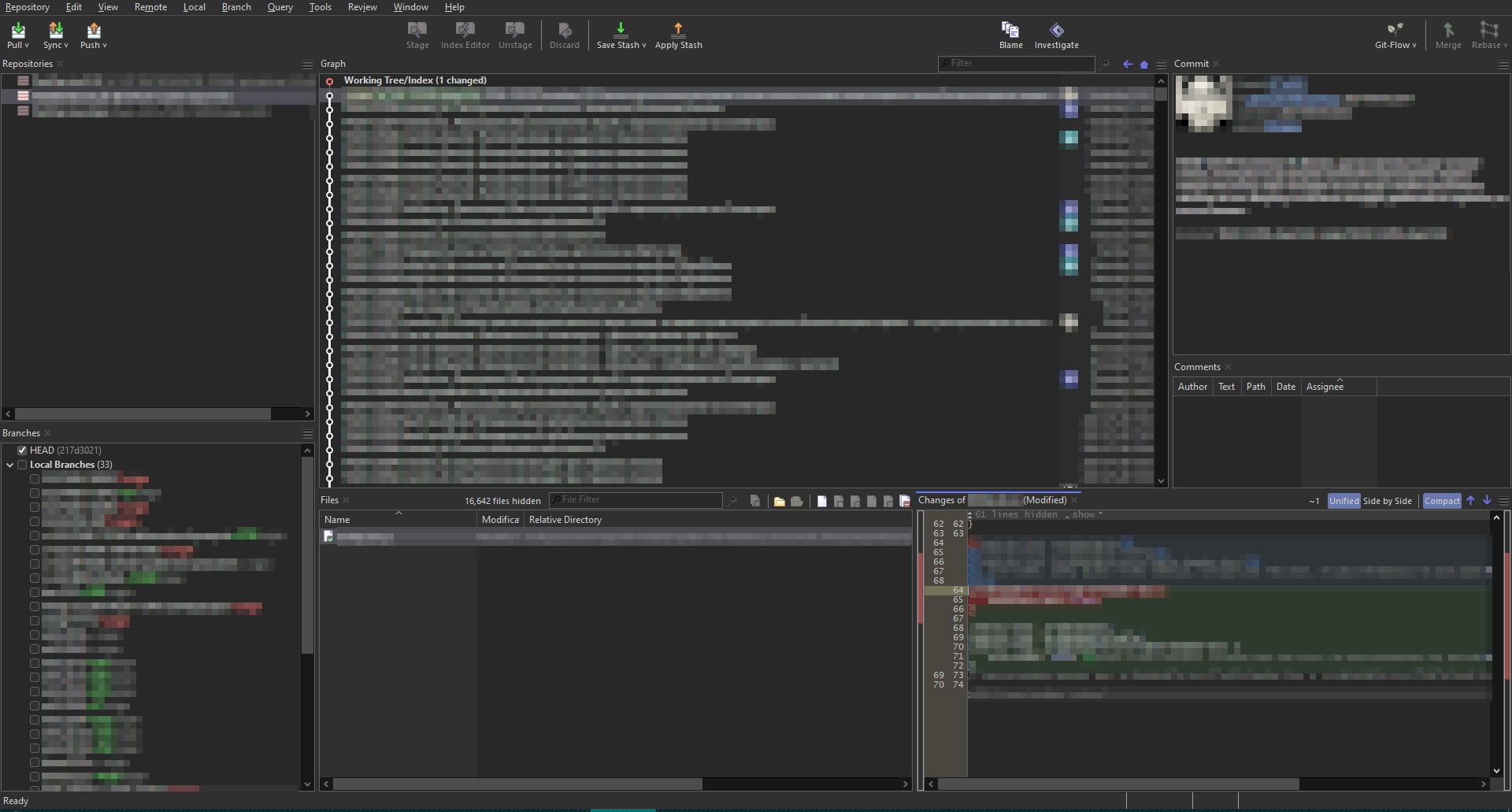This screenshot has height=812, width=1512.
Task: Open the Index Editor
Action: [465, 35]
